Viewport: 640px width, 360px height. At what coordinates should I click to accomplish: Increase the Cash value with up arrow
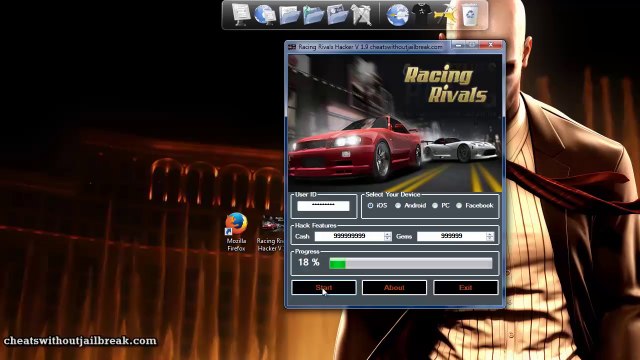pos(387,234)
